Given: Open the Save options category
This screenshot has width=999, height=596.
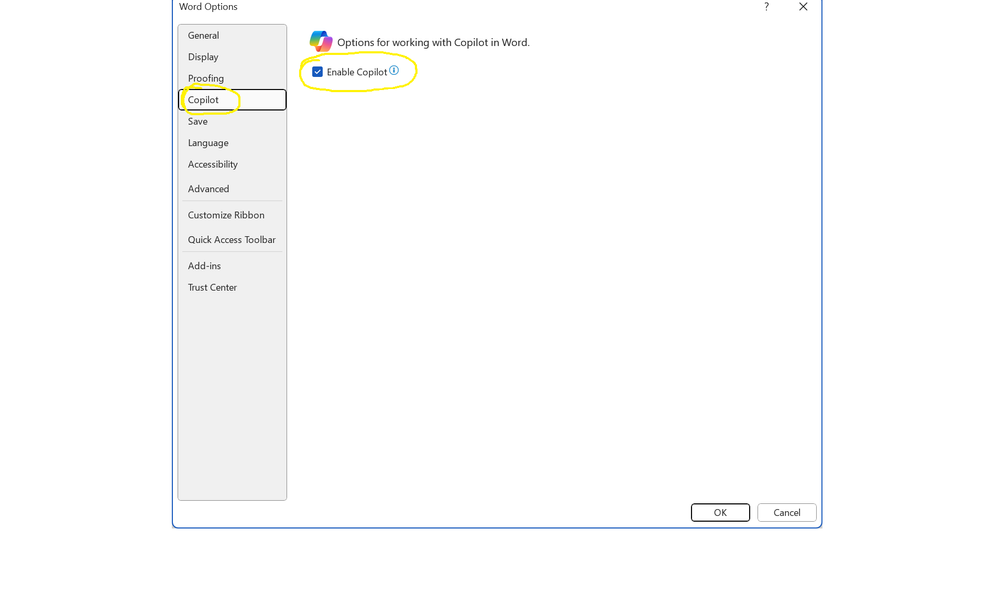Looking at the screenshot, I should pos(232,121).
